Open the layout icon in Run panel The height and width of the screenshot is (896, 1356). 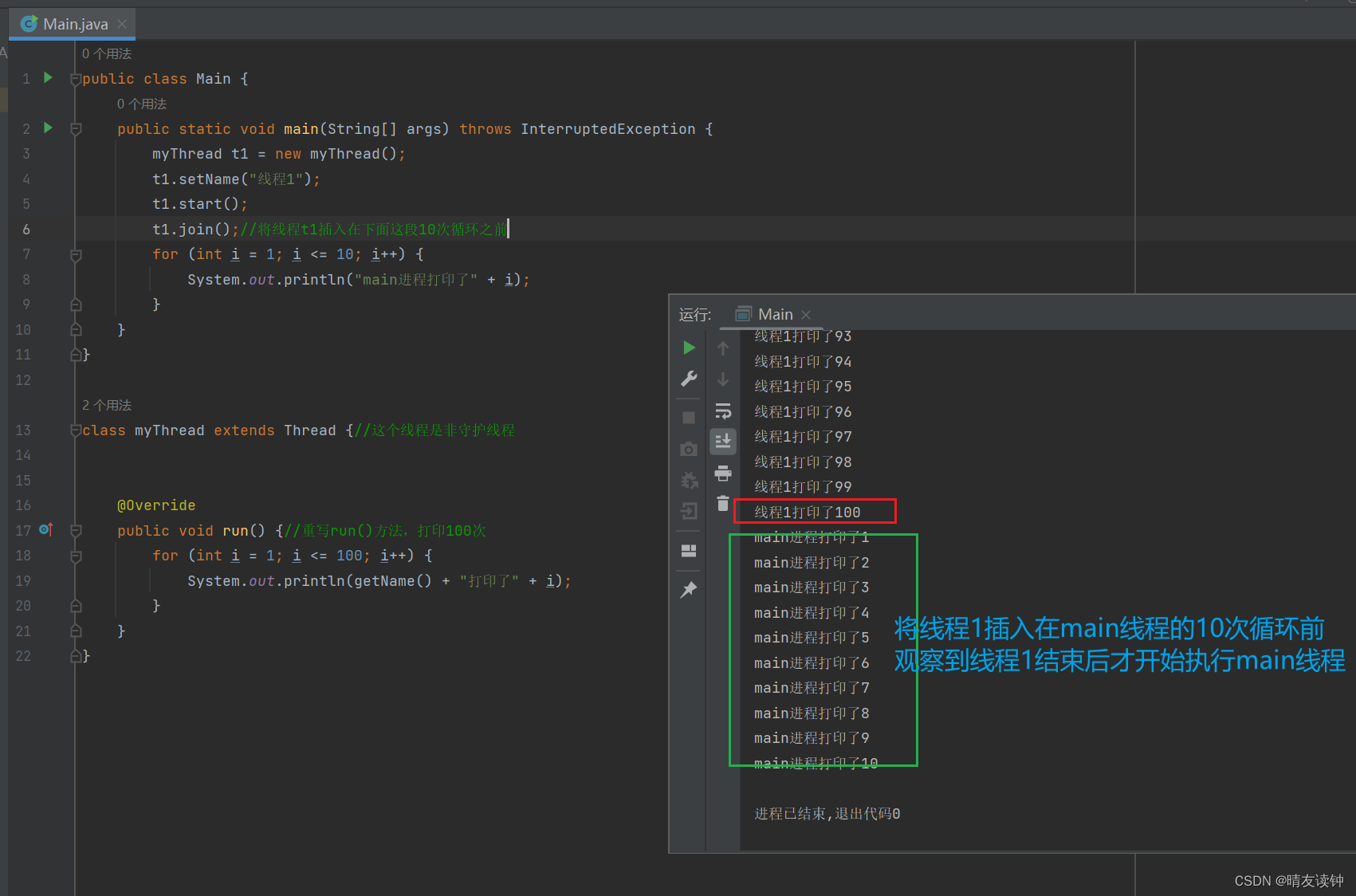coord(689,551)
